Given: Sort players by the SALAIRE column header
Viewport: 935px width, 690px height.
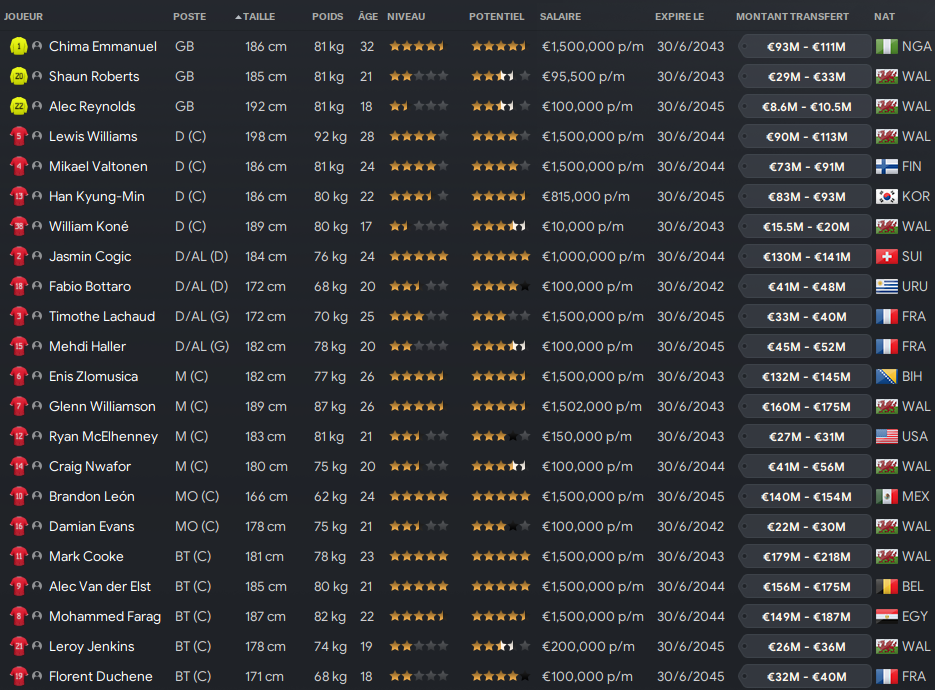Looking at the screenshot, I should click(x=560, y=17).
